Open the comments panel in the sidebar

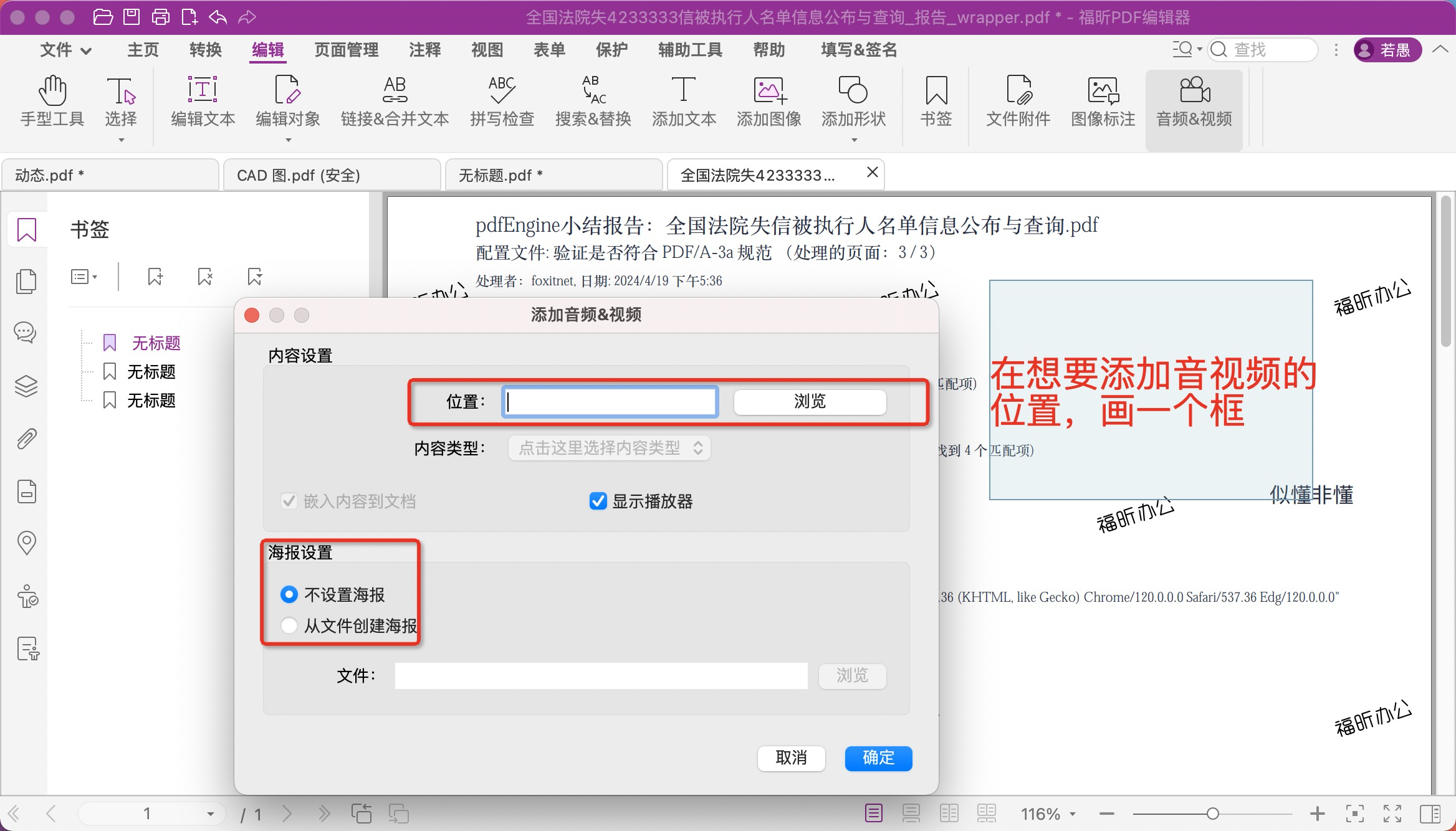tap(26, 333)
